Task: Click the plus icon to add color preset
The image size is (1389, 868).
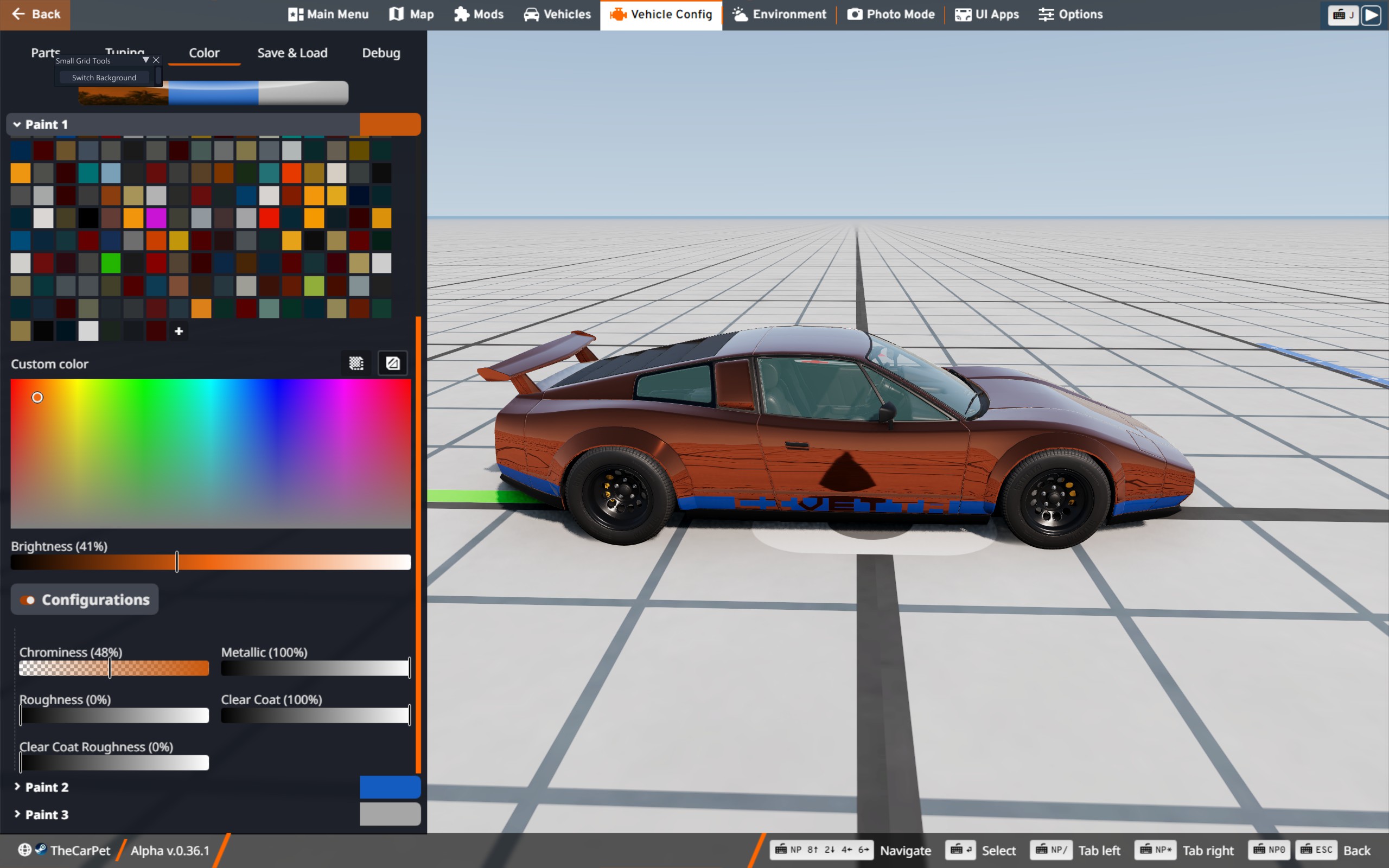Action: [x=179, y=331]
